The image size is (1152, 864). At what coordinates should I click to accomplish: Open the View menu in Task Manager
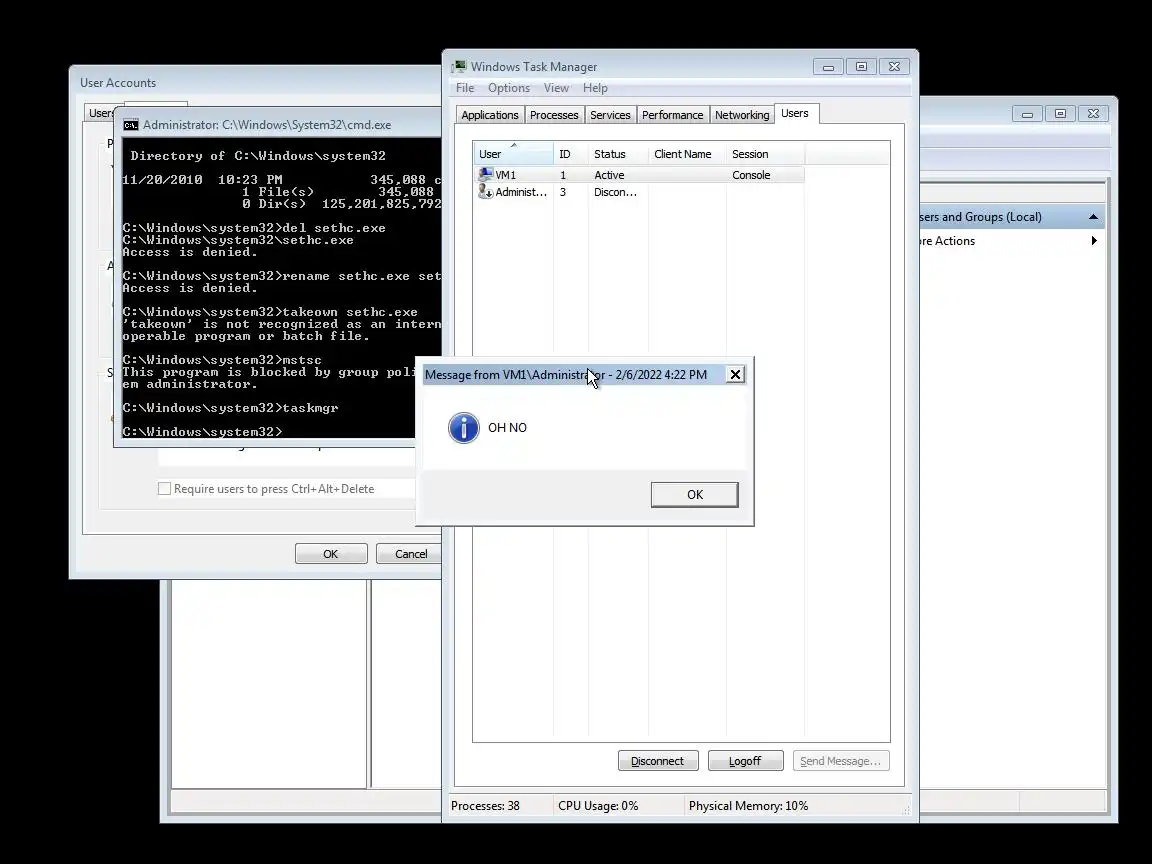(556, 88)
